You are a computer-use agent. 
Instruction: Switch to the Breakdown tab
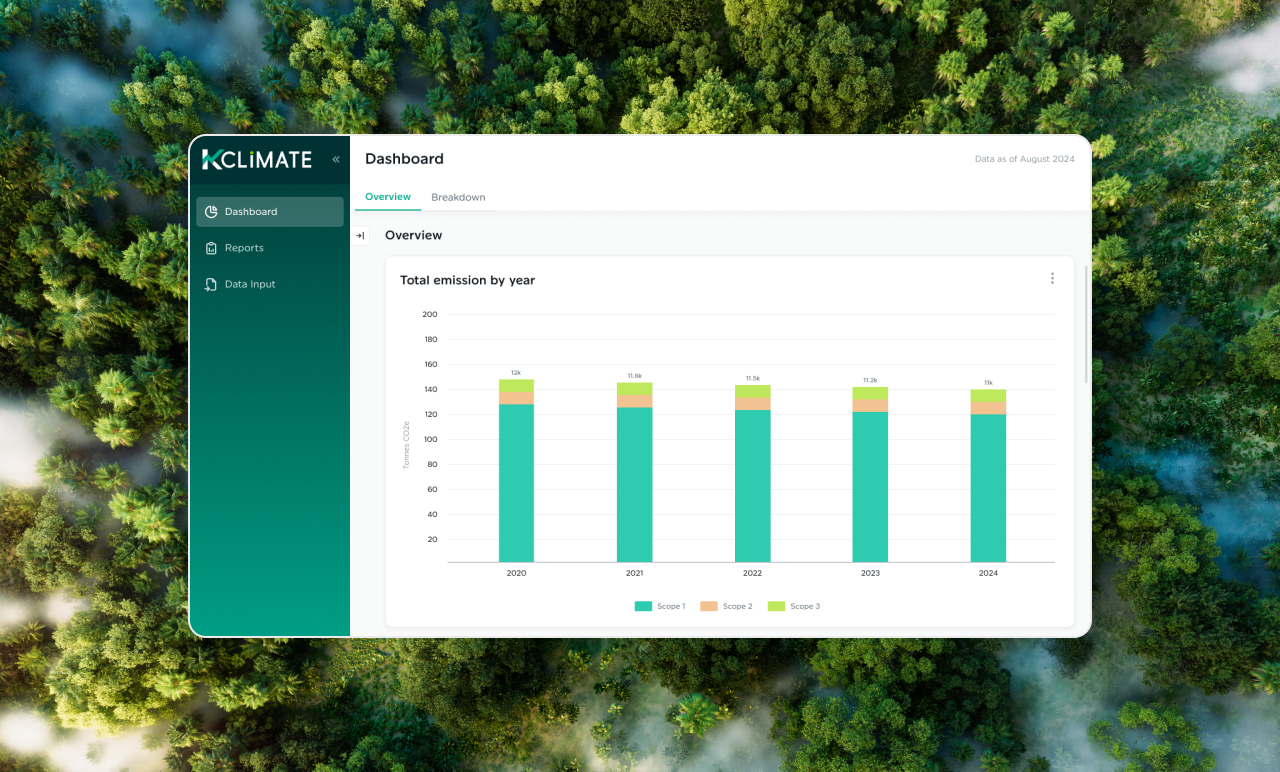coord(458,197)
